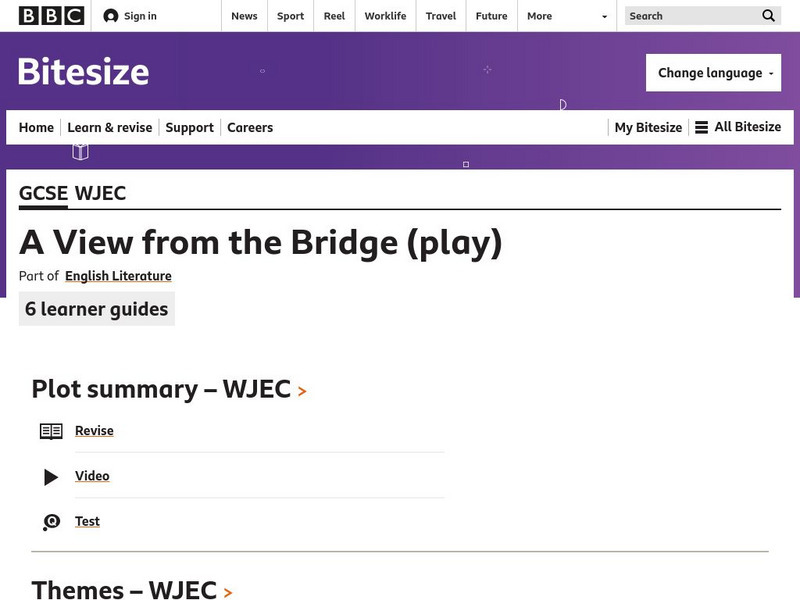Open the Change language dropdown
The width and height of the screenshot is (800, 600).
click(x=713, y=72)
